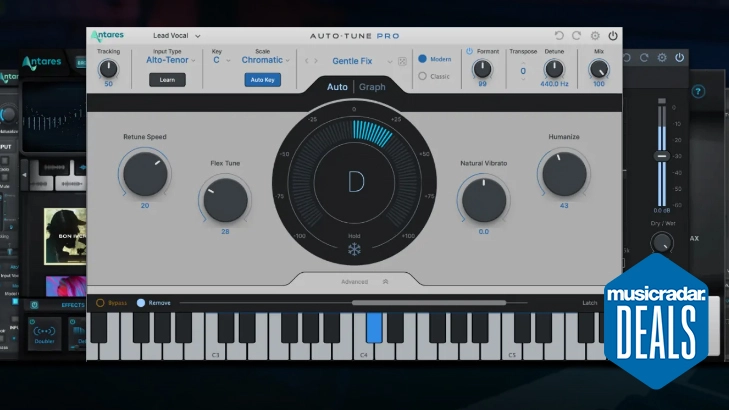Click the Detune 440.0 Hz value
The width and height of the screenshot is (729, 410).
tap(554, 84)
